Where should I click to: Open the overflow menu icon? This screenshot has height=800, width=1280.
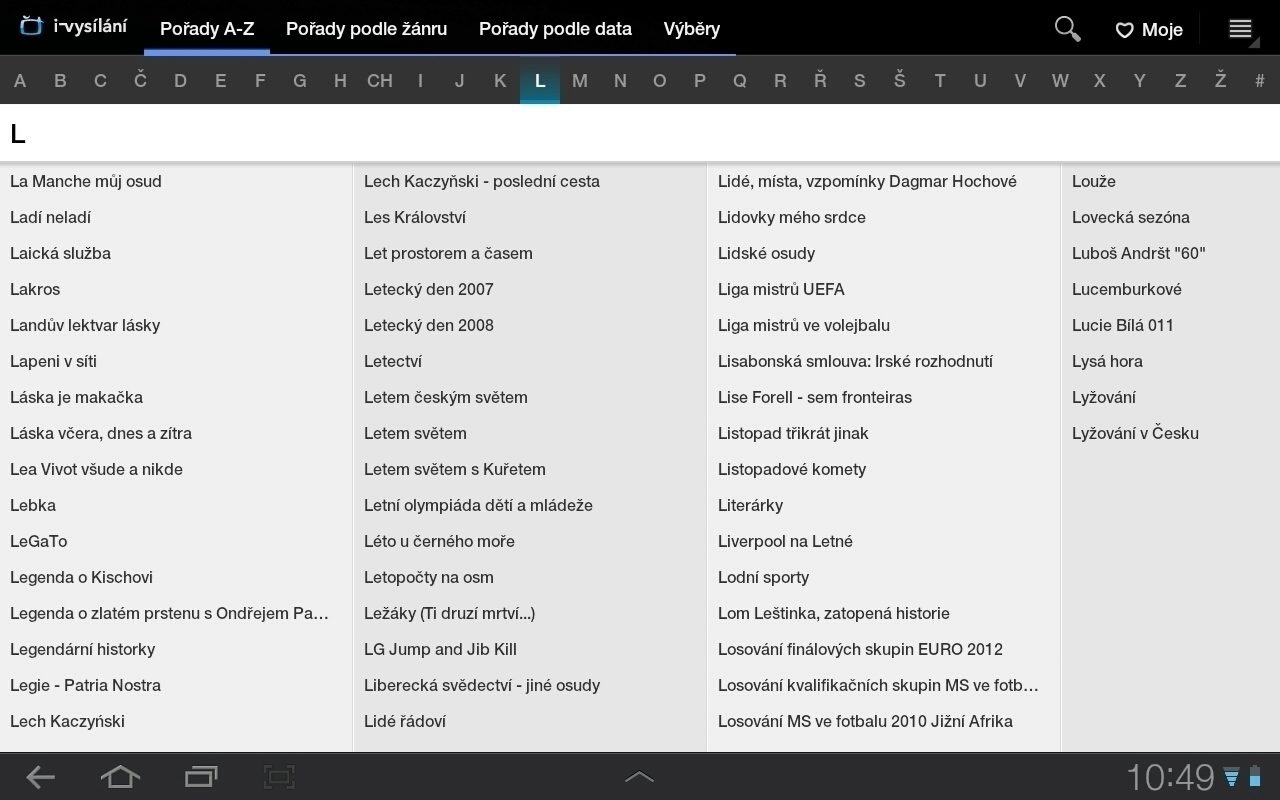[x=1240, y=29]
